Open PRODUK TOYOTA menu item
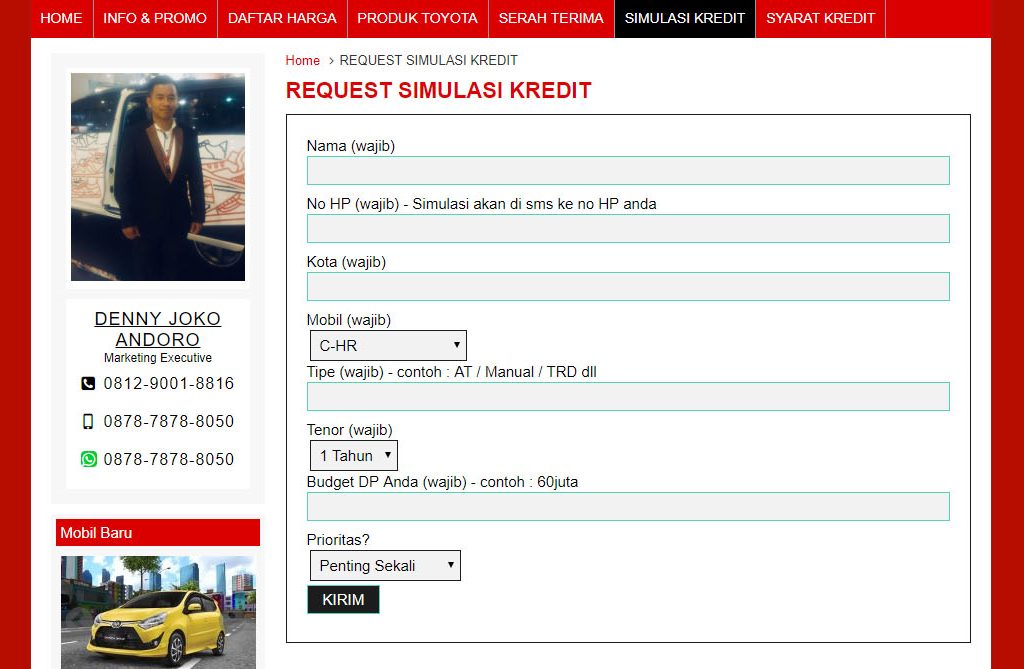Viewport: 1024px width, 669px height. 417,18
